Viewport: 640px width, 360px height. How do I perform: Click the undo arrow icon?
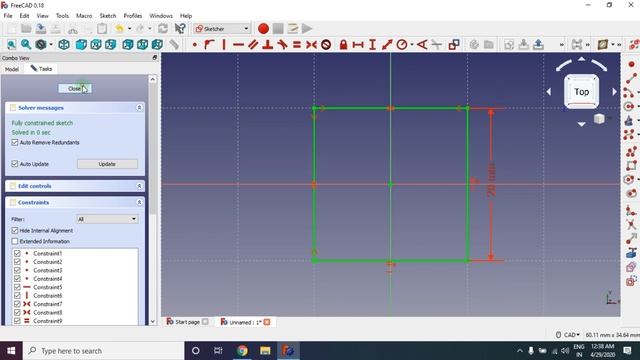(119, 29)
